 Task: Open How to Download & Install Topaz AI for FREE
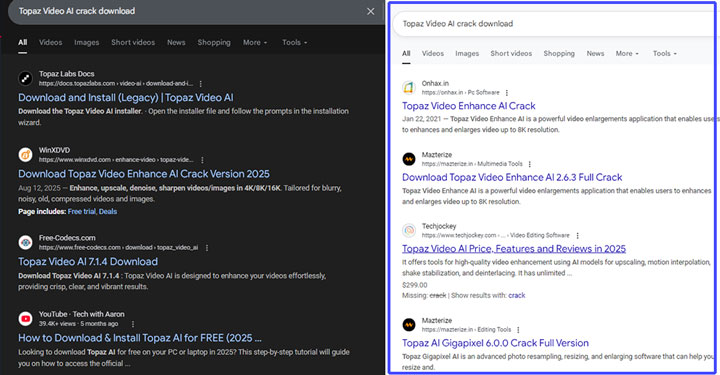pos(140,338)
